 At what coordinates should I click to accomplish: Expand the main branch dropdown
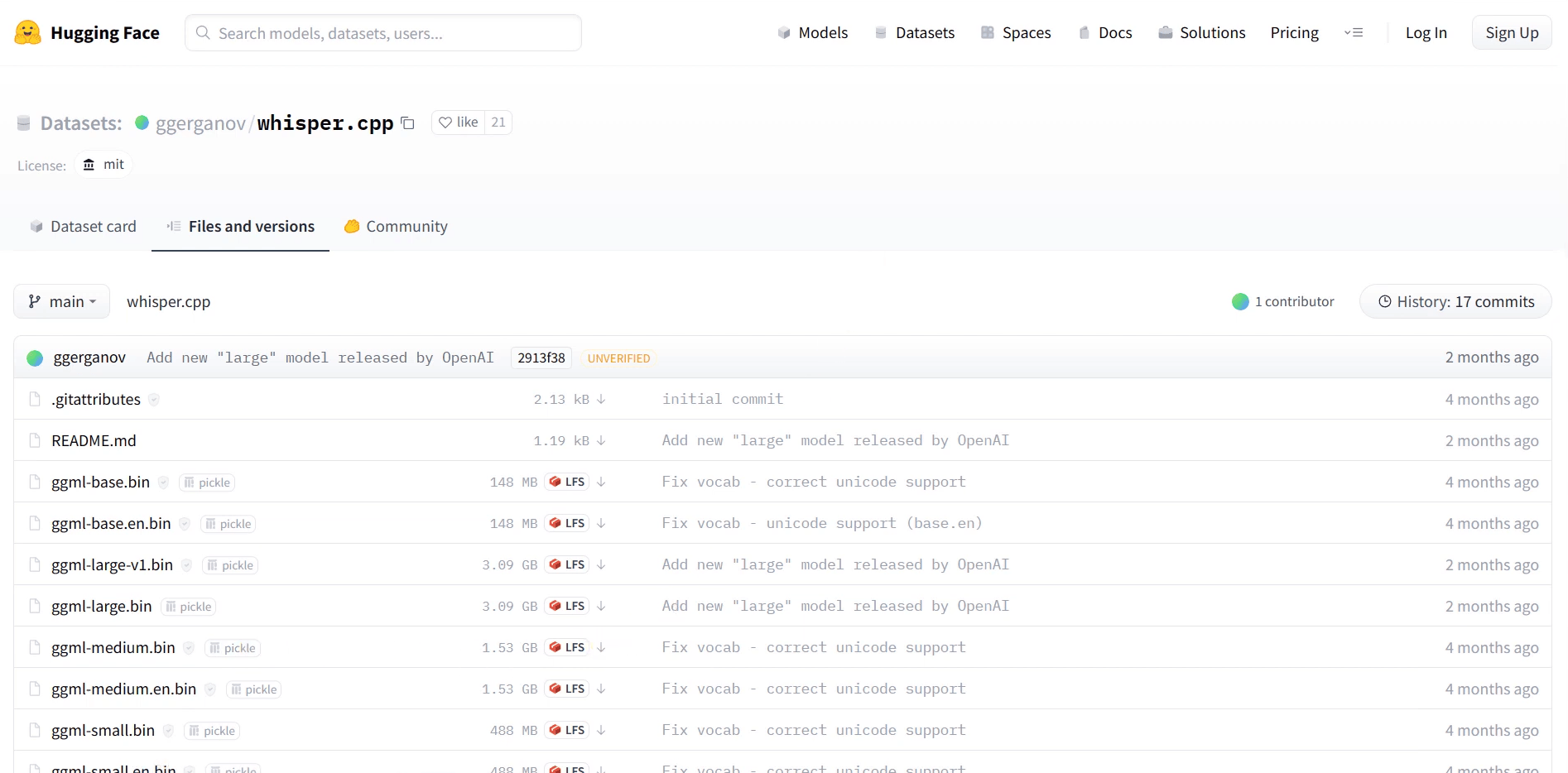pos(61,301)
